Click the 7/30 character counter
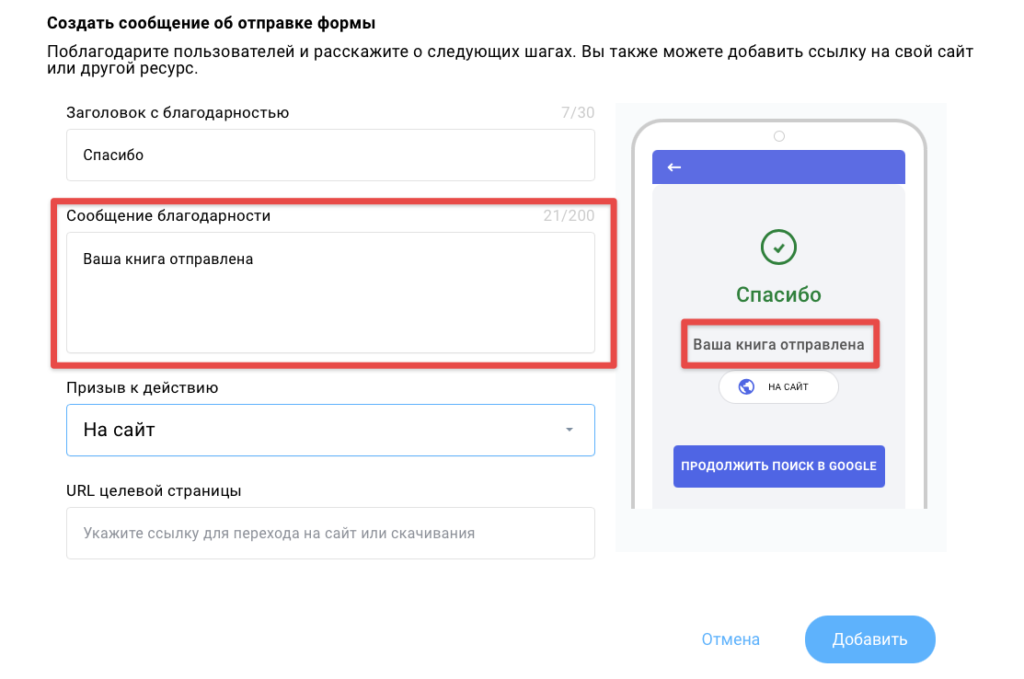The height and width of the screenshot is (679, 1024). [578, 113]
